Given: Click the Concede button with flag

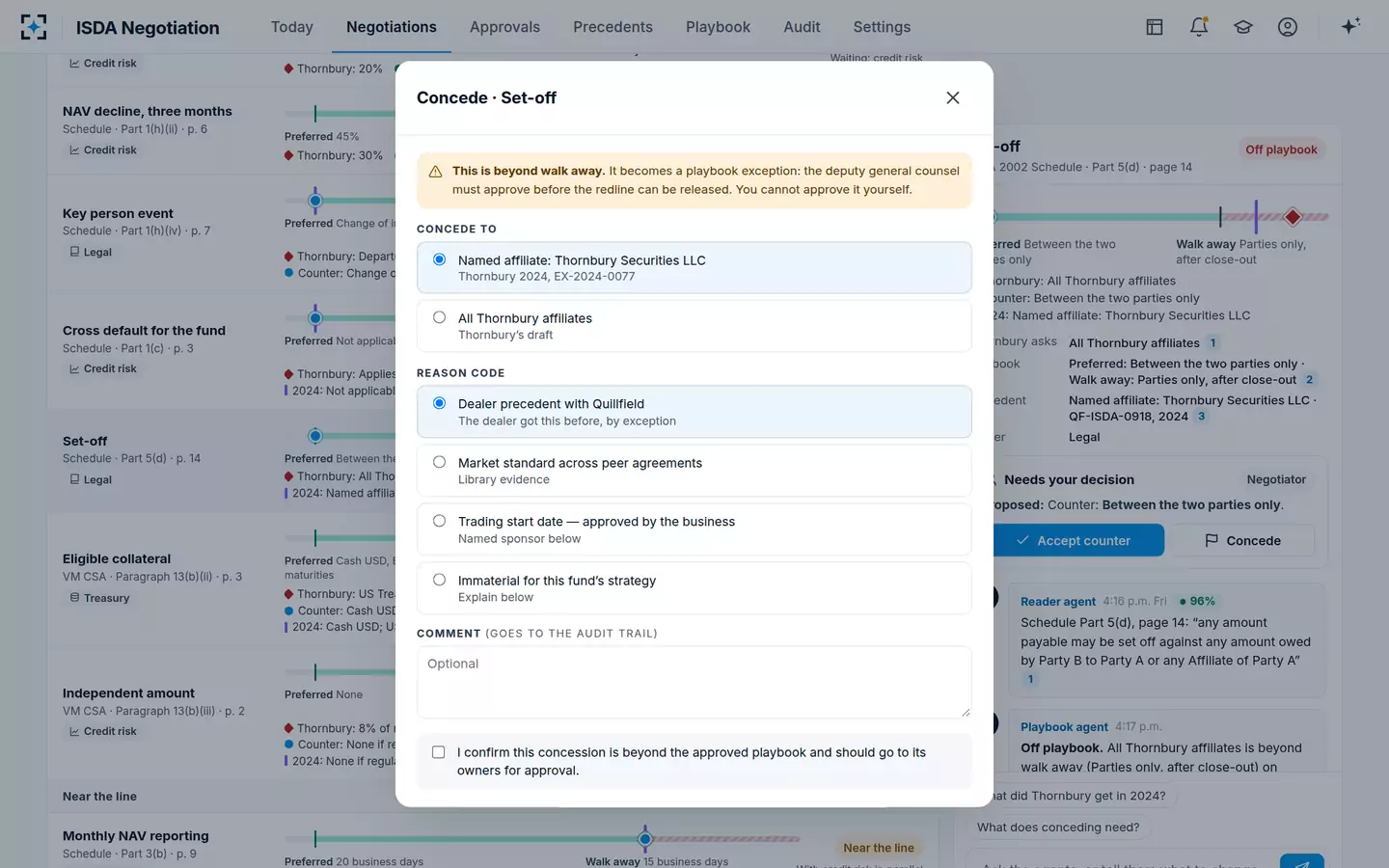Looking at the screenshot, I should pos(1243,540).
